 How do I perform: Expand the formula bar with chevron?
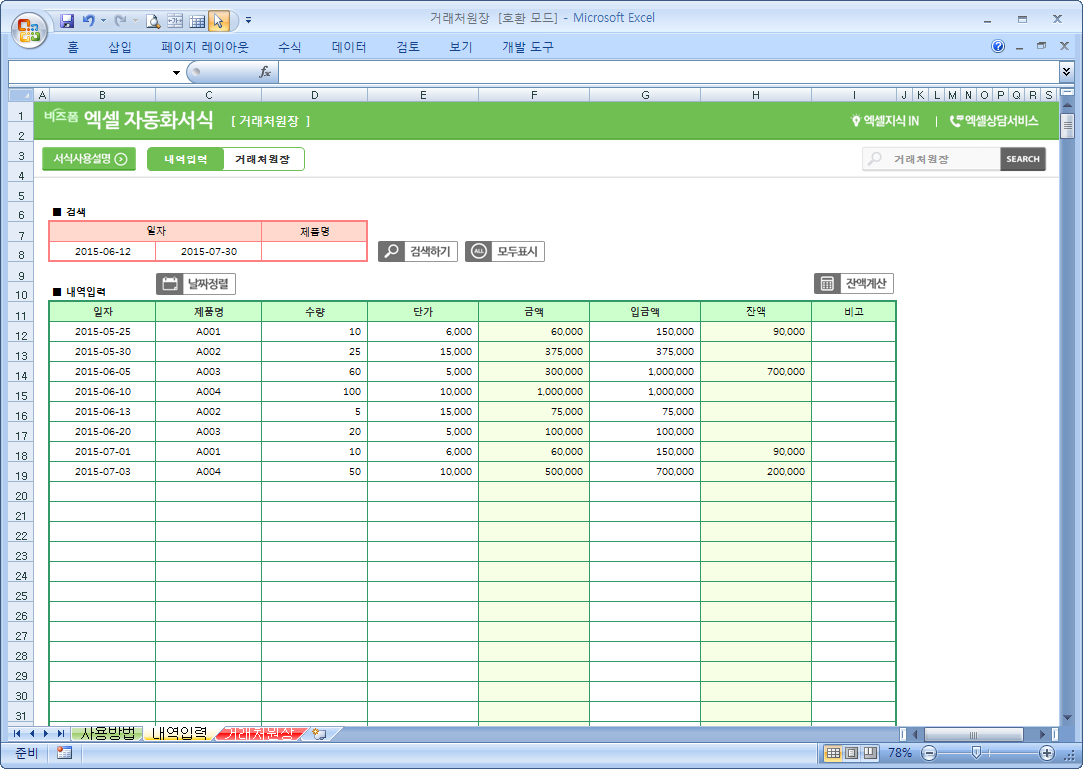pos(1067,72)
